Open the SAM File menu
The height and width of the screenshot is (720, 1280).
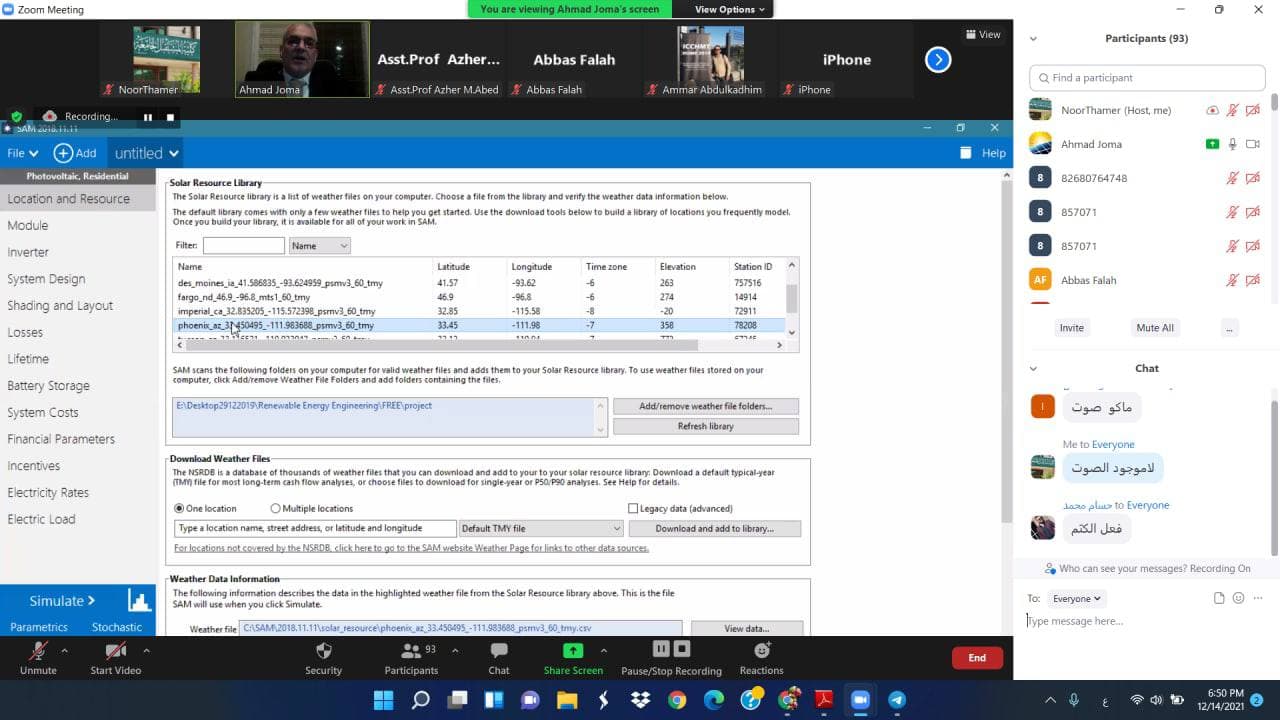tap(22, 153)
